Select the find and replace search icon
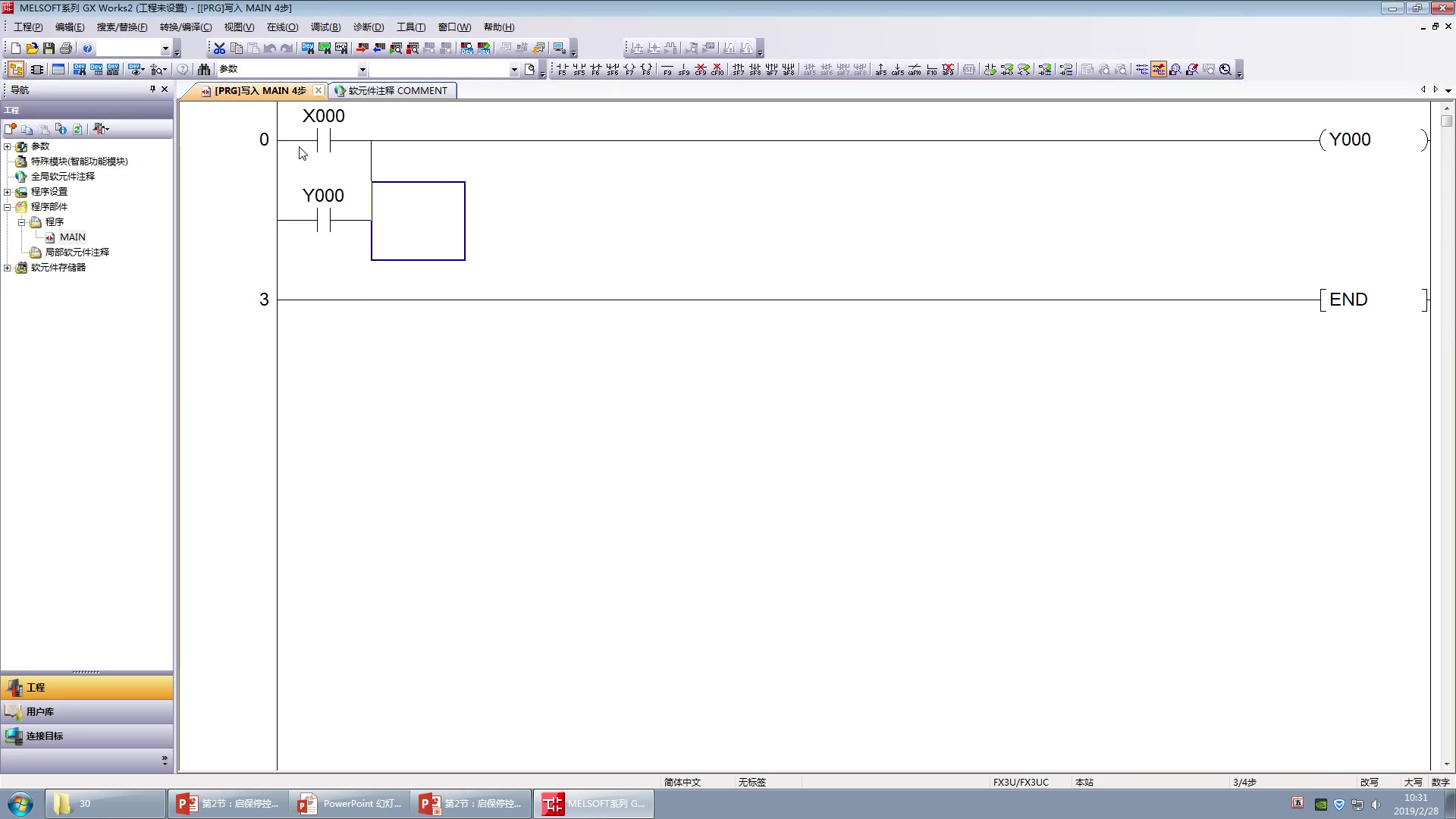 pyautogui.click(x=204, y=68)
